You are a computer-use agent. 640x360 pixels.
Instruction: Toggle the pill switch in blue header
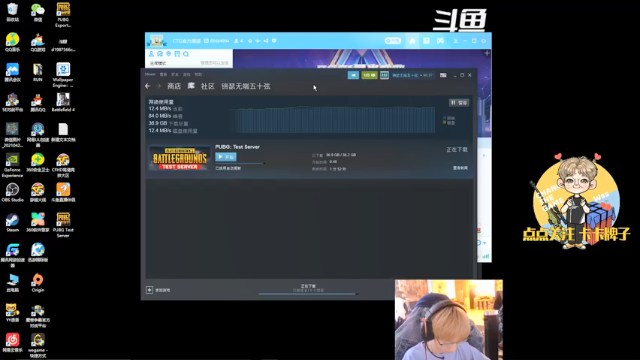point(393,41)
